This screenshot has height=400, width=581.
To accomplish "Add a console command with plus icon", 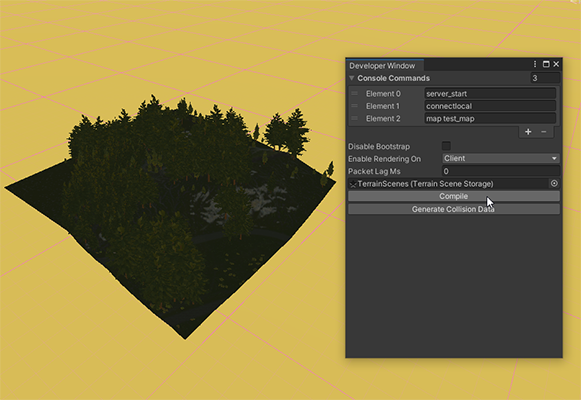I will (x=528, y=132).
